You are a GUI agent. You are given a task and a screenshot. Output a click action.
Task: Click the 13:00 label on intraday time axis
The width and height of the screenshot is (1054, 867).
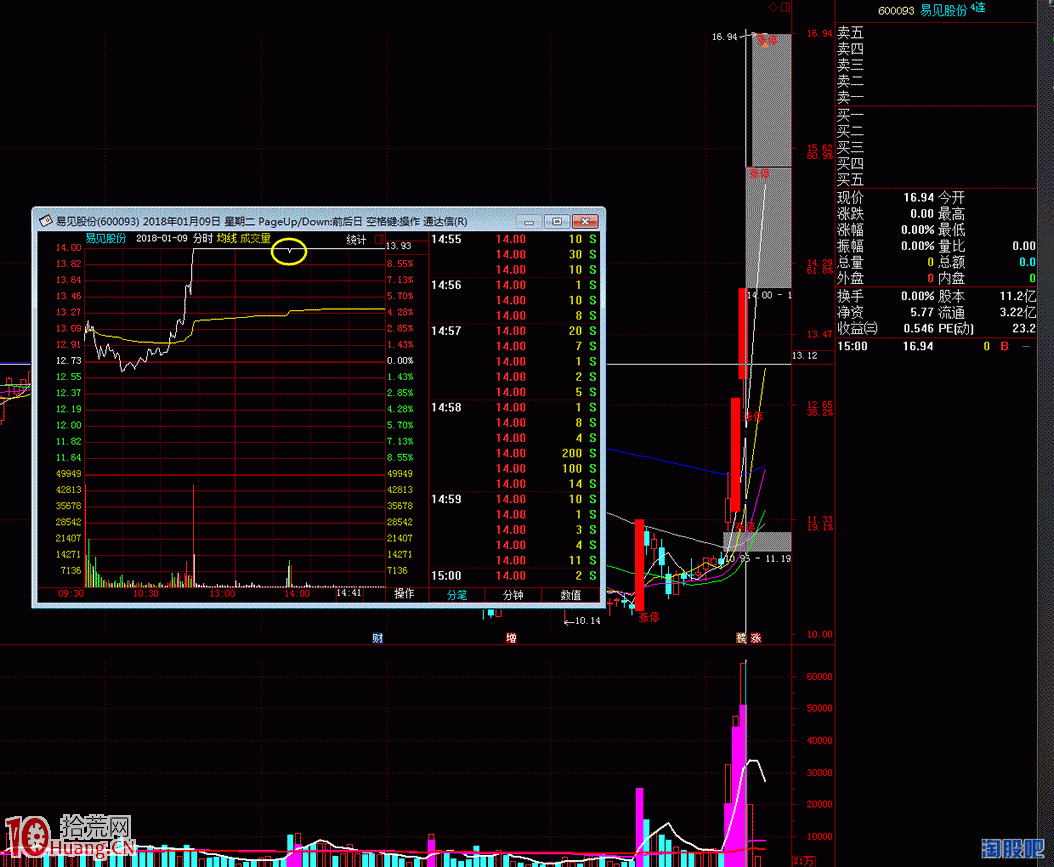(222, 594)
